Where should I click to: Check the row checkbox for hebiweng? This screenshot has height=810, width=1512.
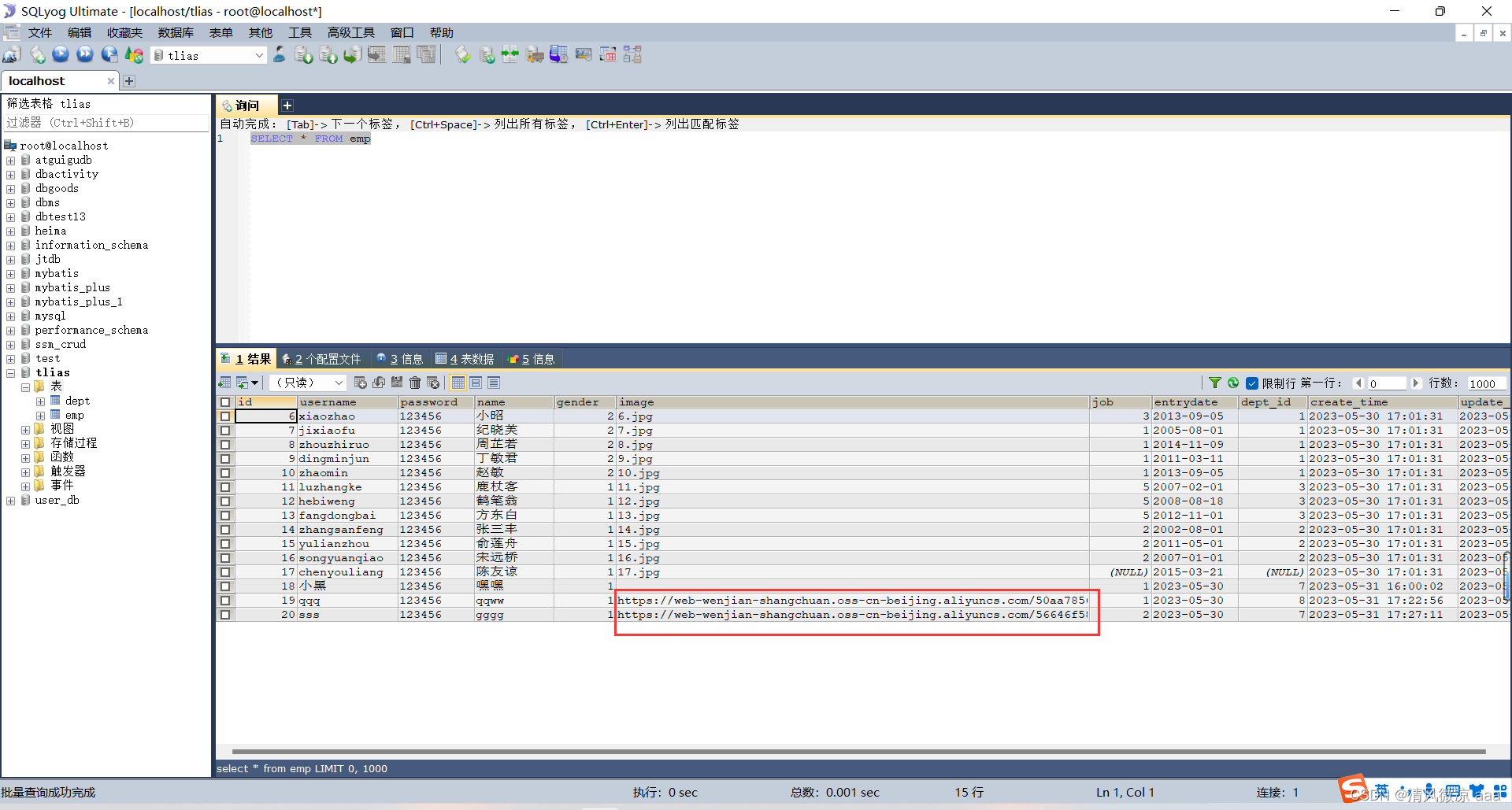tap(225, 501)
